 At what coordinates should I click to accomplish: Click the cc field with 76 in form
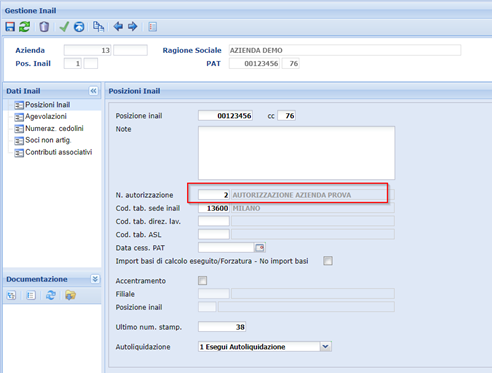coord(287,116)
